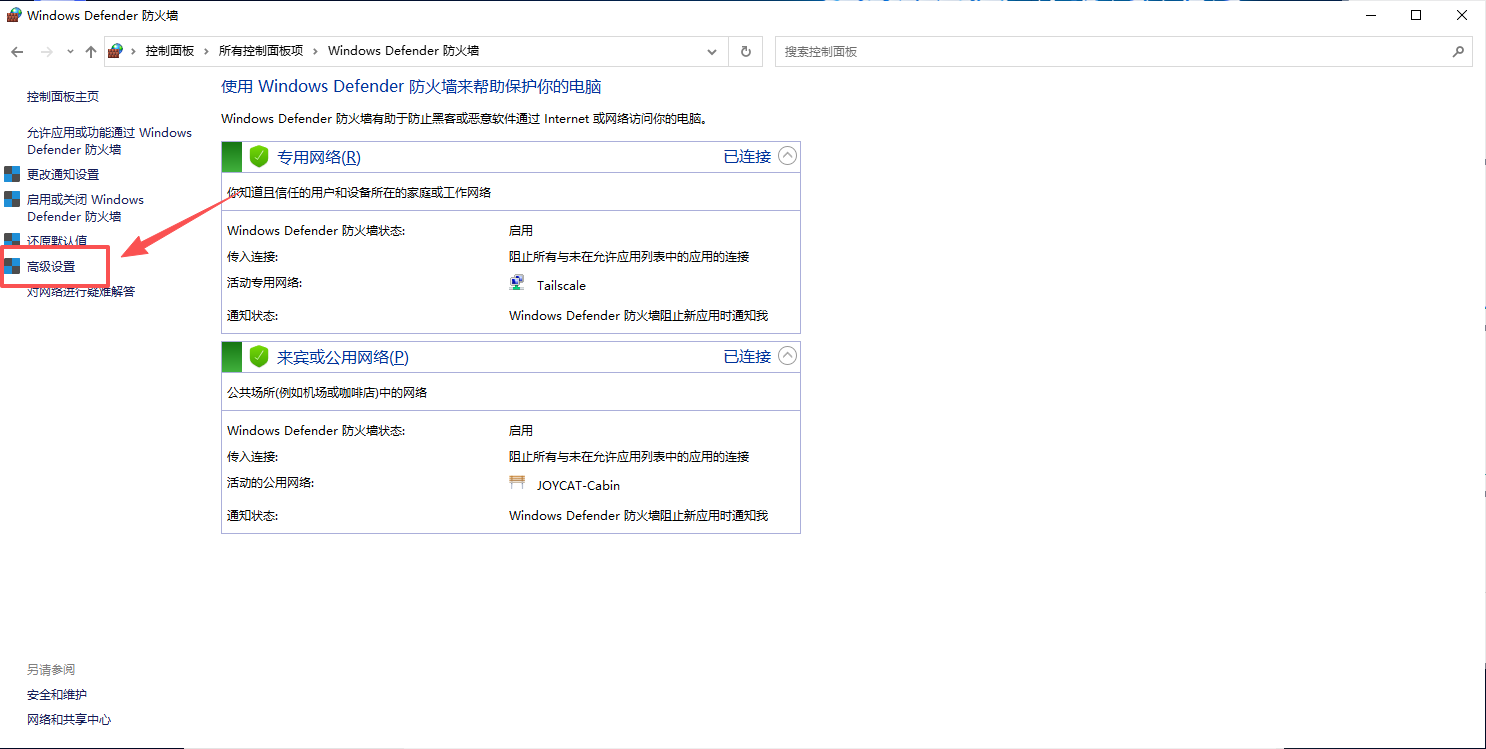This screenshot has width=1486, height=749.
Task: Click 活动专用网络: label
Action: pos(264,283)
